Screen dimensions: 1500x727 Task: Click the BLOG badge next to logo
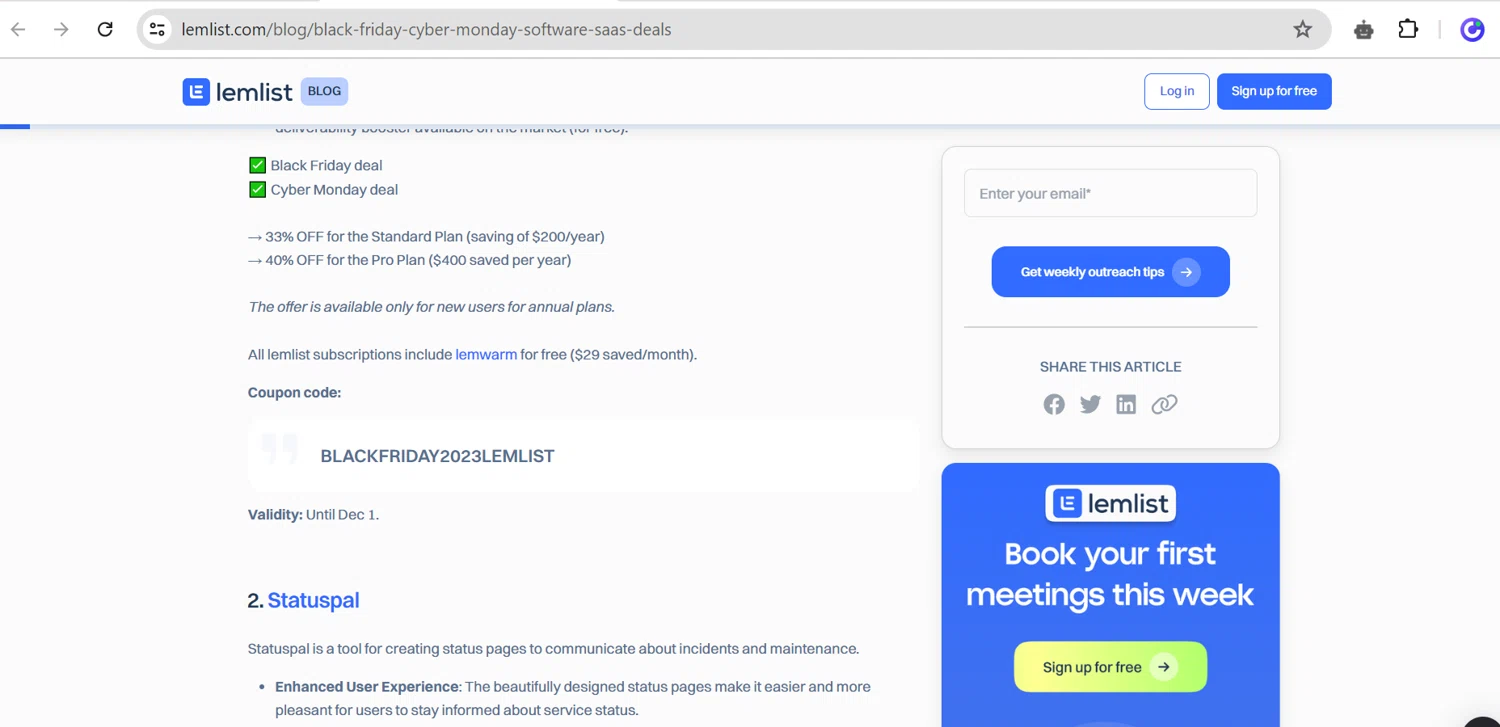tap(324, 91)
